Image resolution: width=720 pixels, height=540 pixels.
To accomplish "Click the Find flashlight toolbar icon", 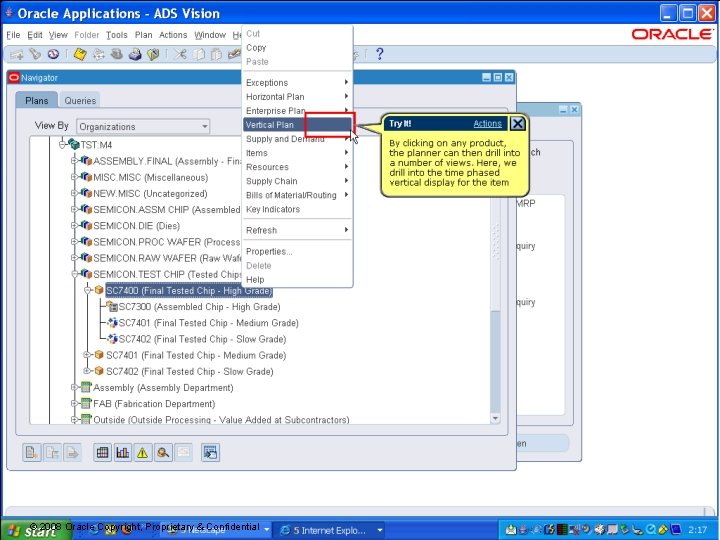I will pos(35,54).
